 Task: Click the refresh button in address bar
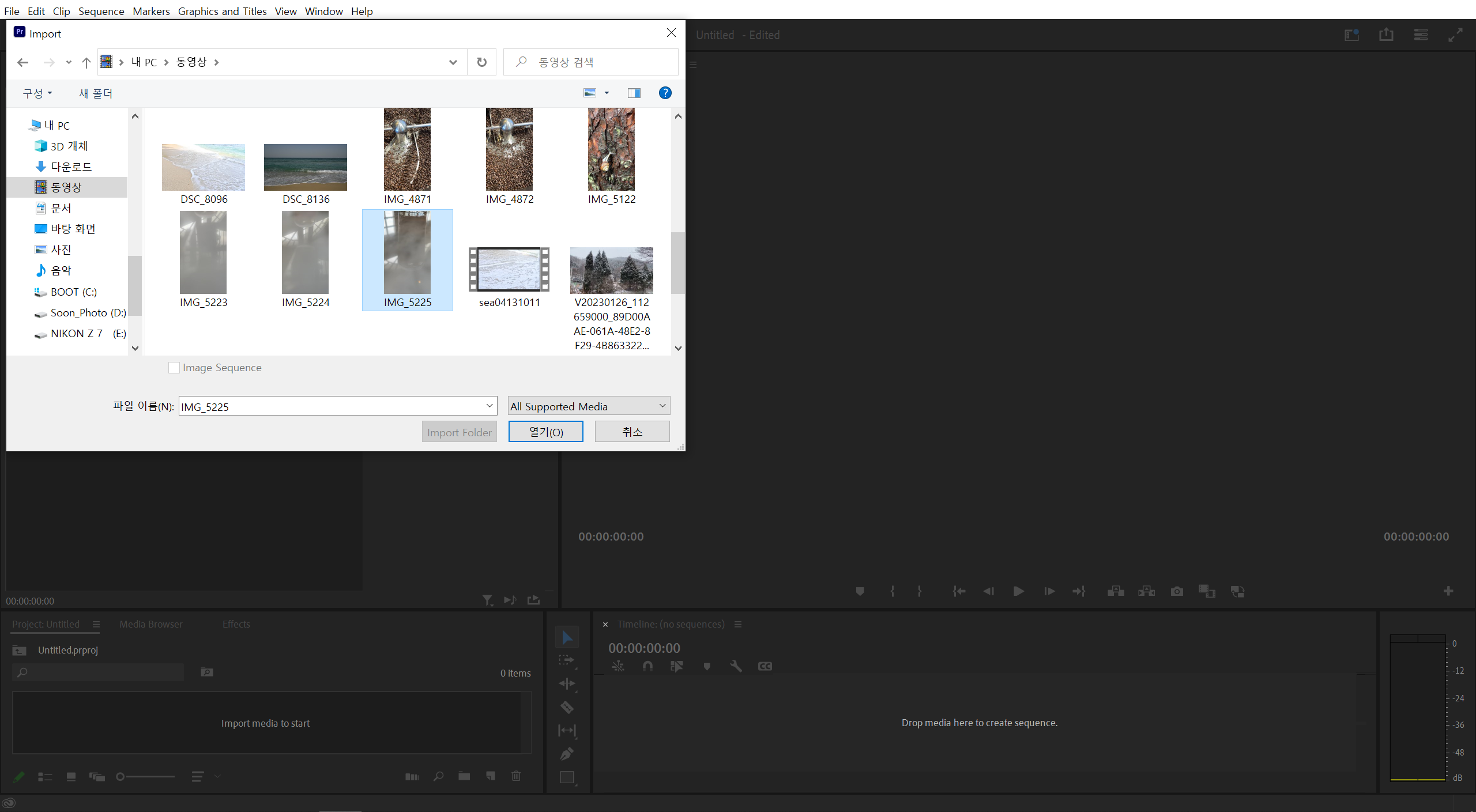tap(481, 62)
